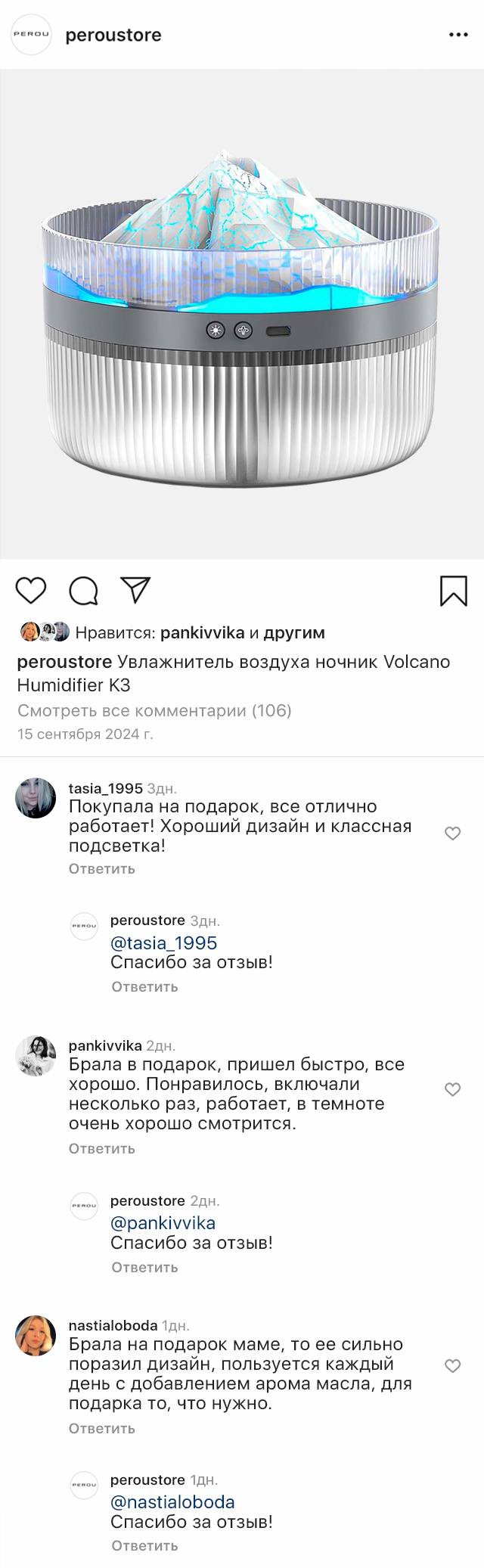Reply to tasia_1995's comment
Image resolution: width=484 pixels, height=1568 pixels.
tap(102, 868)
